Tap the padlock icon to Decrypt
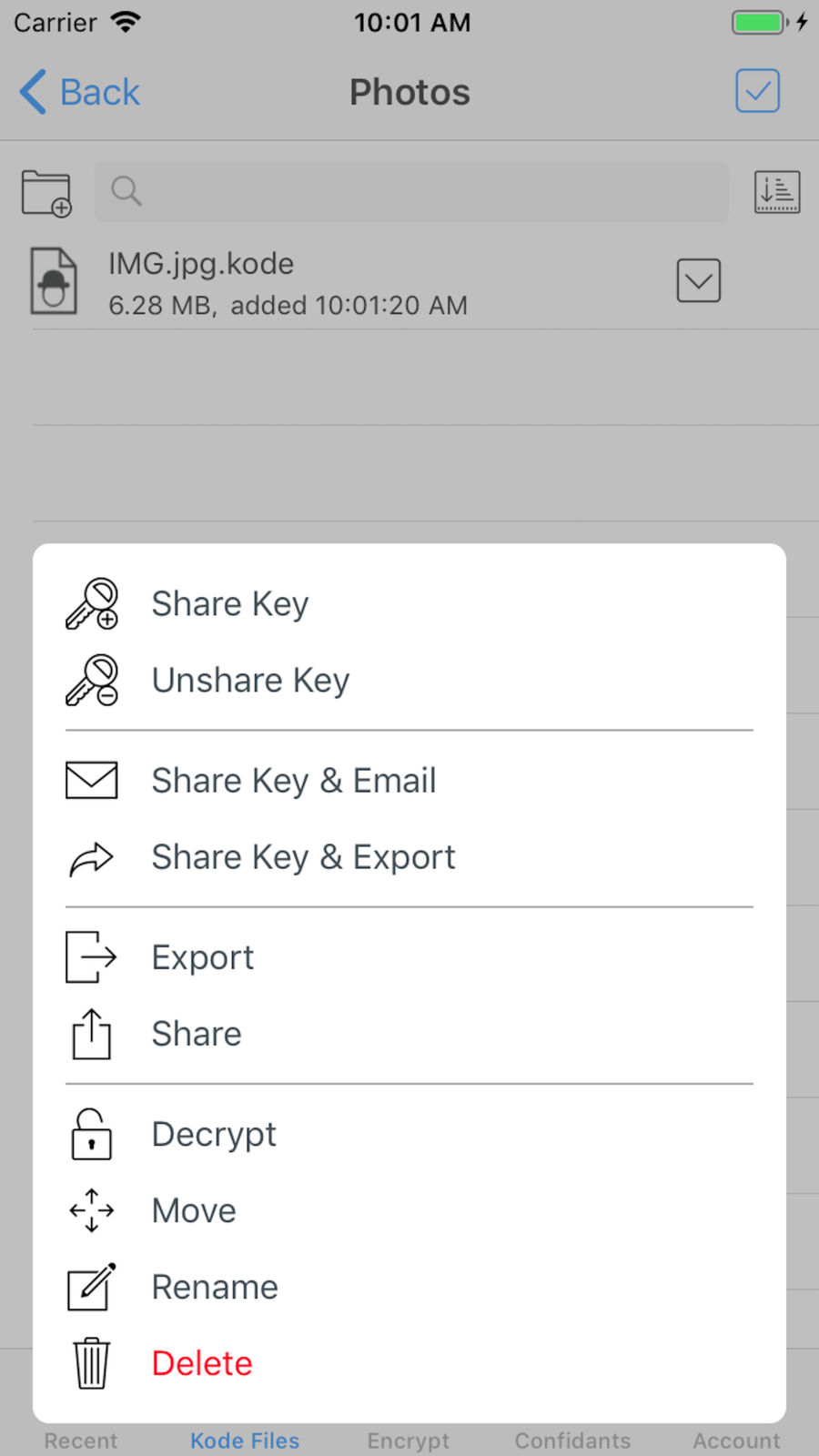The height and width of the screenshot is (1456, 819). click(92, 1134)
